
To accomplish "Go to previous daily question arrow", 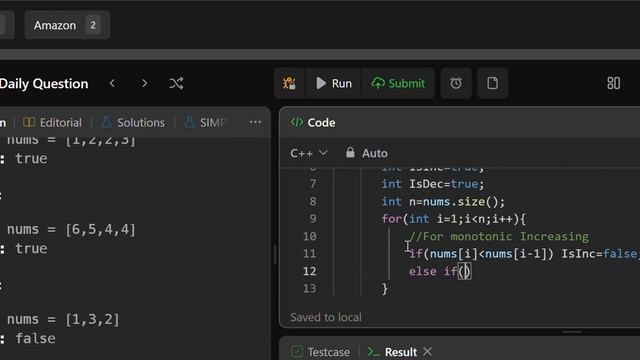I will click(x=112, y=83).
